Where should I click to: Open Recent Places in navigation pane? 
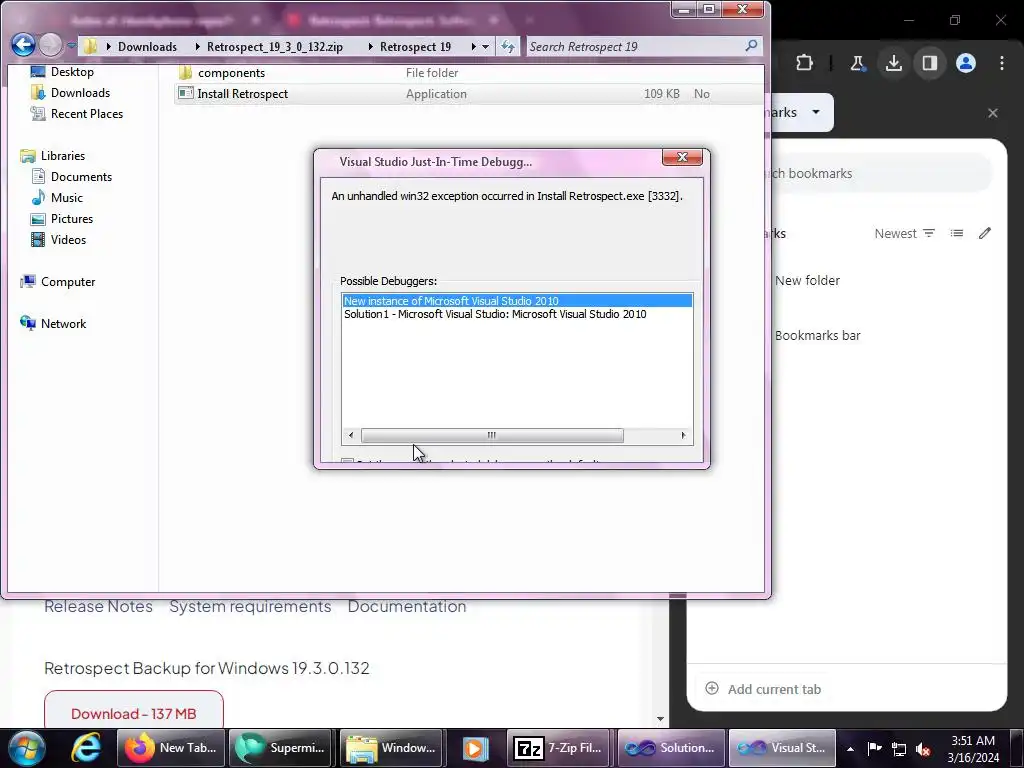tap(86, 114)
